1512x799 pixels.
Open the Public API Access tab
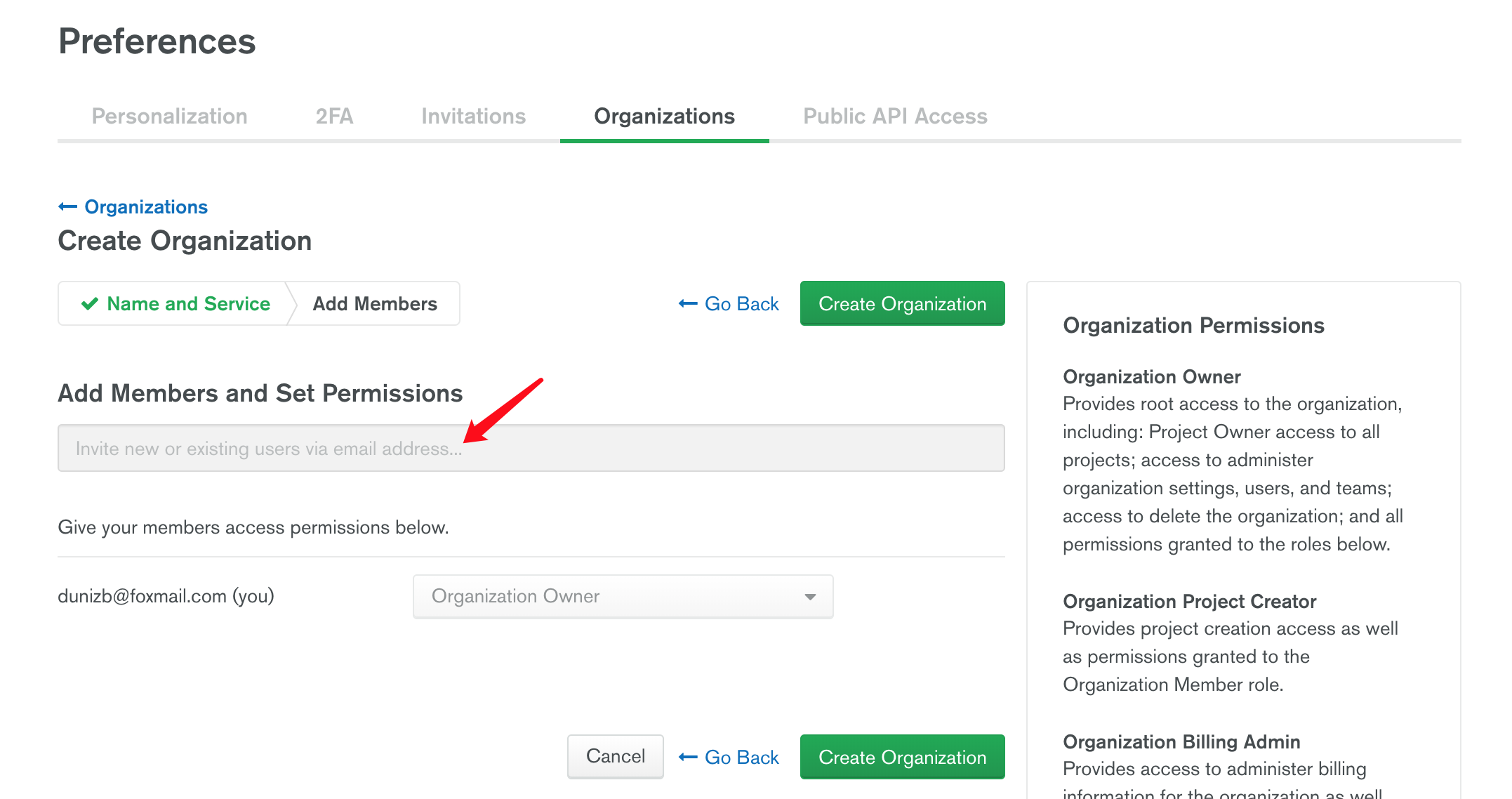coord(895,116)
